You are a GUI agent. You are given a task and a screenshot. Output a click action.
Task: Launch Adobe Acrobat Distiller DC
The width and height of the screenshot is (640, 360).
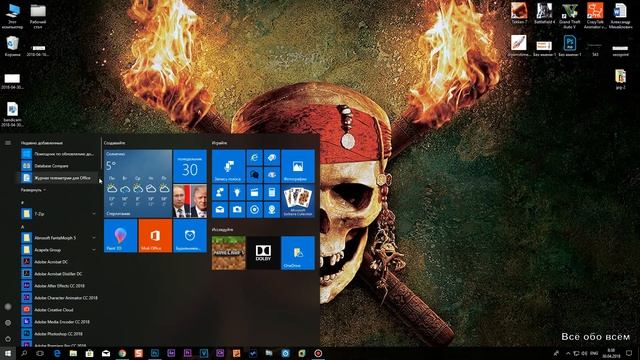click(59, 273)
